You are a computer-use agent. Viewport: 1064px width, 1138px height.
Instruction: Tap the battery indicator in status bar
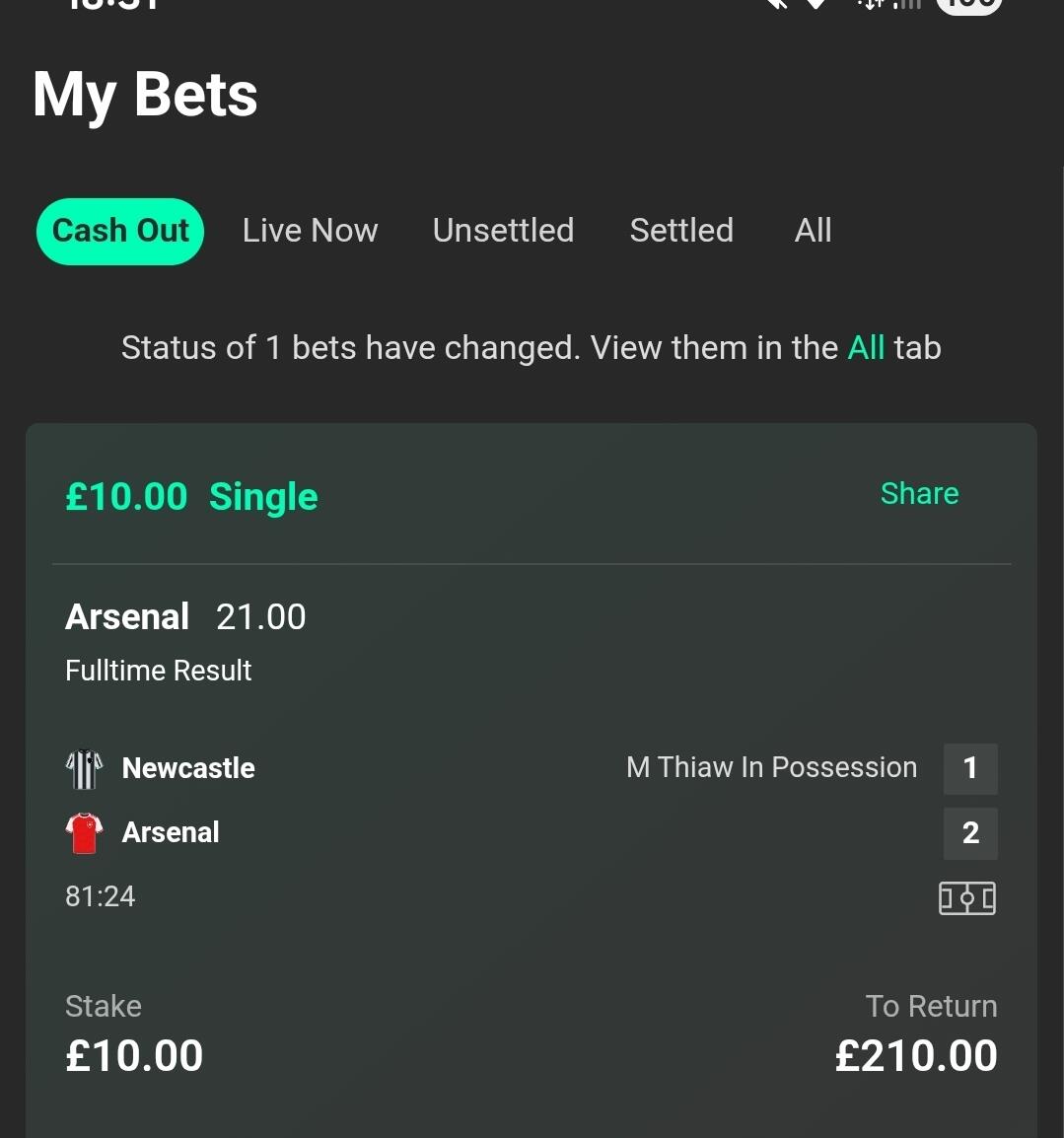[968, 5]
